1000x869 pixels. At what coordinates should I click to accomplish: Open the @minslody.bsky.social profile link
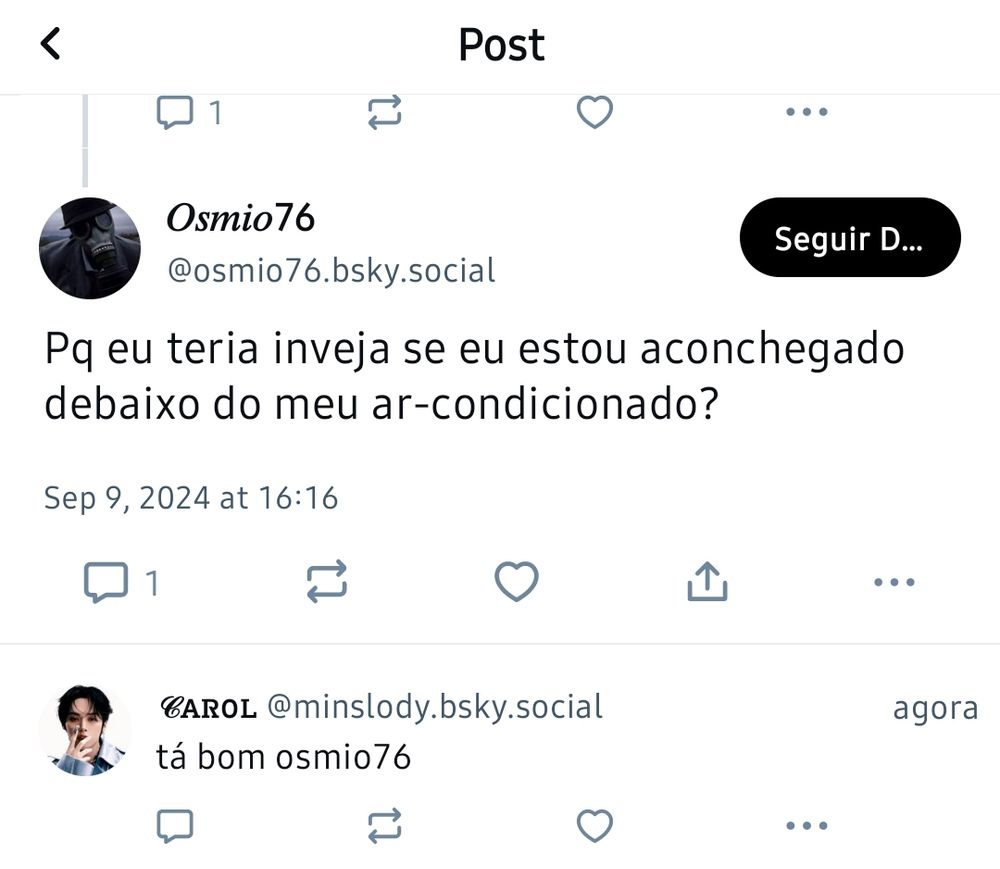(x=435, y=707)
